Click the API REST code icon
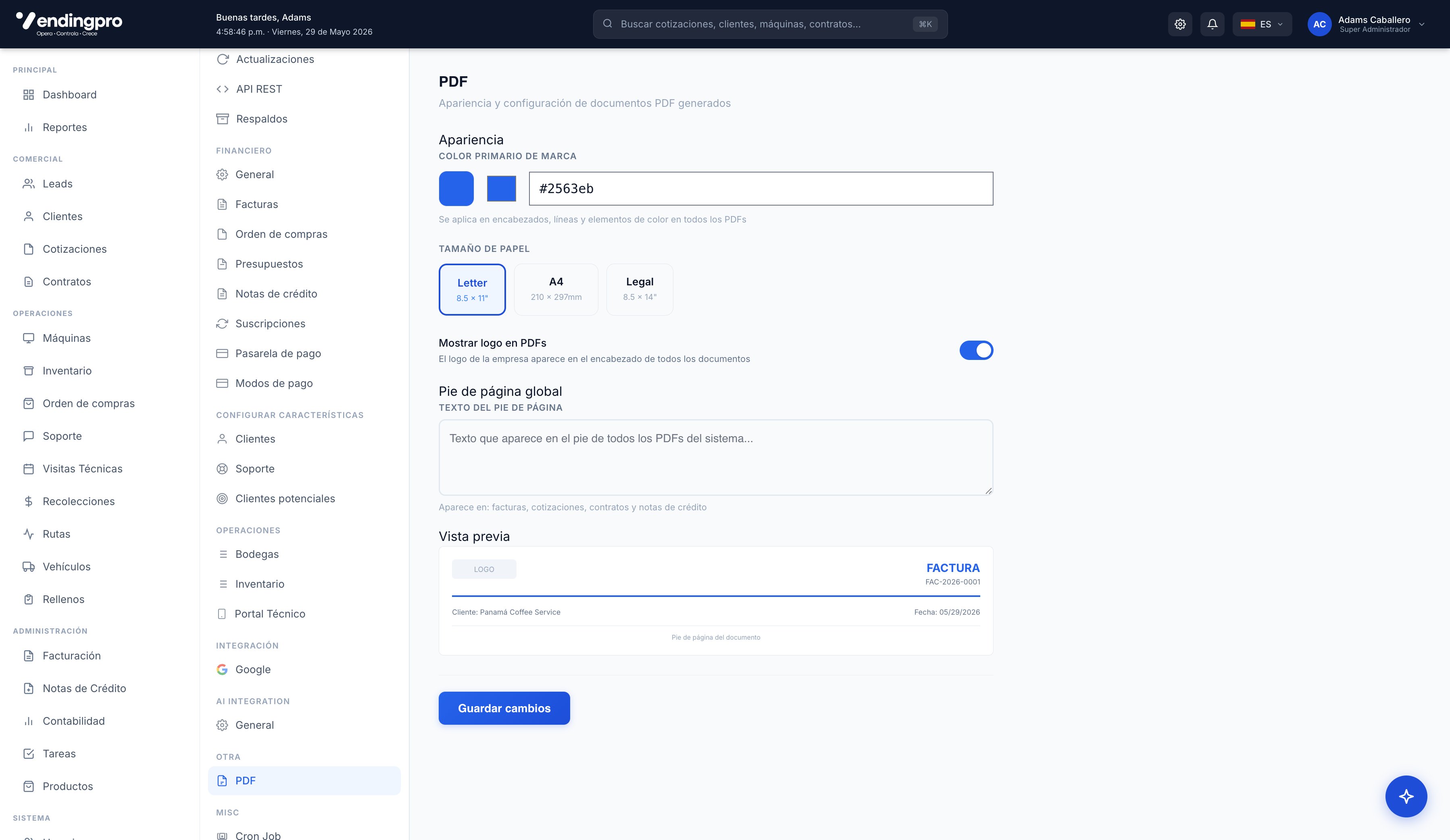The width and height of the screenshot is (1450, 840). tap(223, 89)
